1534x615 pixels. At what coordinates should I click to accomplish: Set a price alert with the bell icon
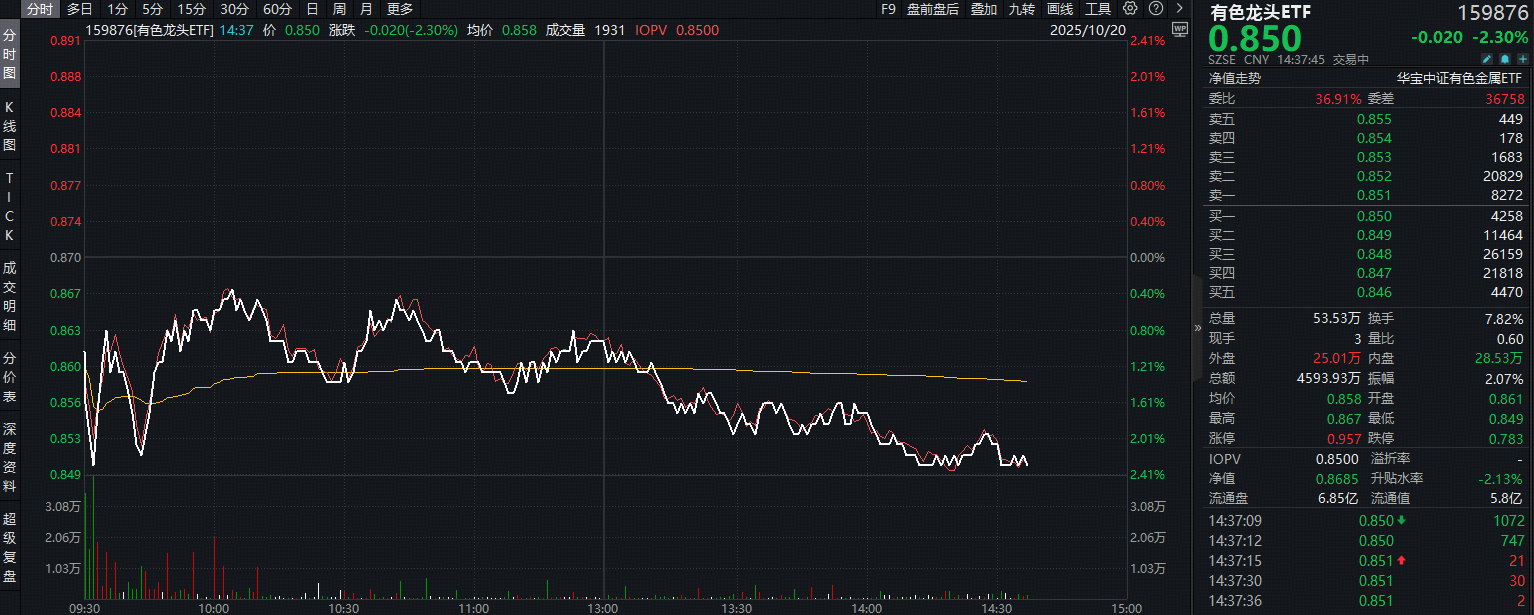(1505, 59)
